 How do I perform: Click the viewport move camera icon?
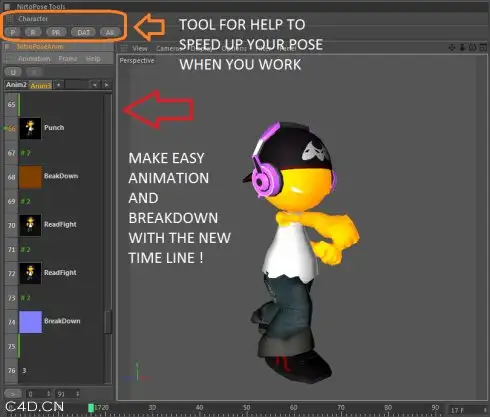[452, 48]
